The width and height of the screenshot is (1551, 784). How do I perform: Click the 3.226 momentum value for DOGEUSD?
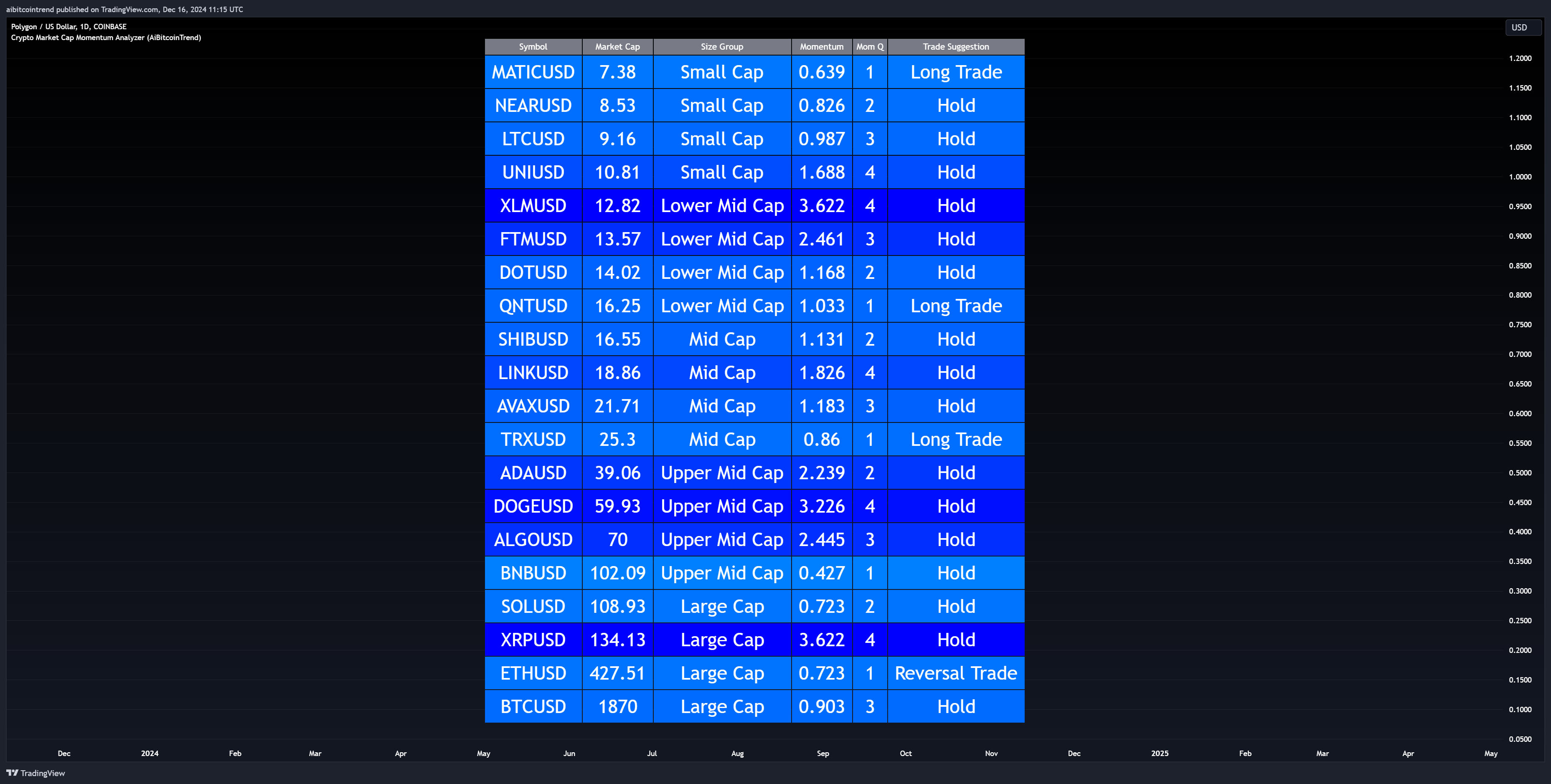[822, 506]
